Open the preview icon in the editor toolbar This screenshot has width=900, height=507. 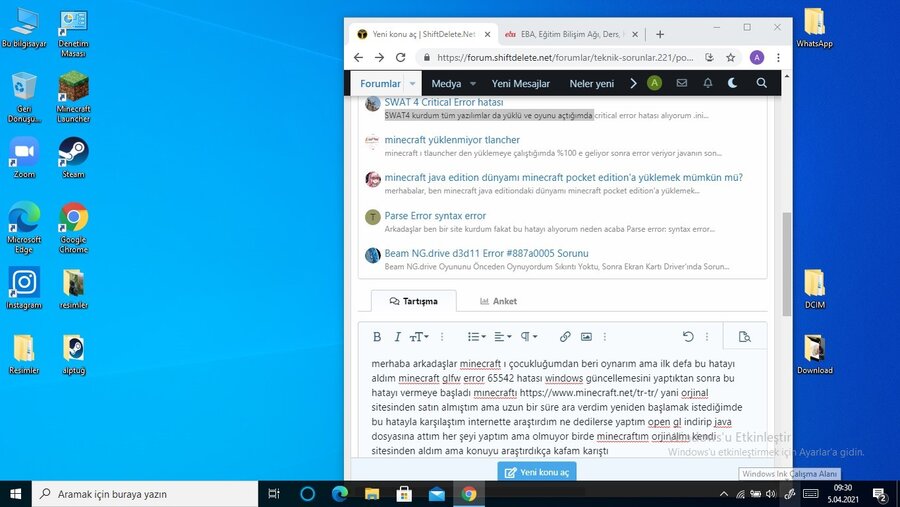744,337
